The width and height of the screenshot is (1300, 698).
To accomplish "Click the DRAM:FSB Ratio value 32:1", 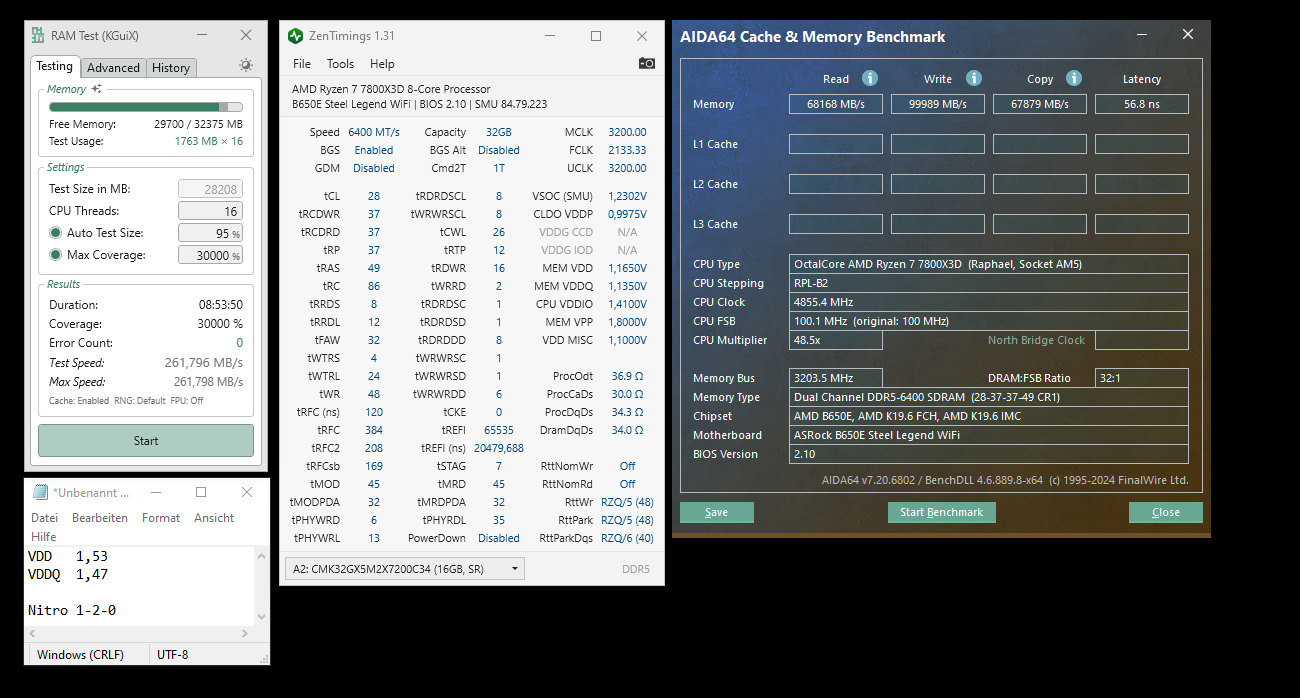I will click(1142, 378).
